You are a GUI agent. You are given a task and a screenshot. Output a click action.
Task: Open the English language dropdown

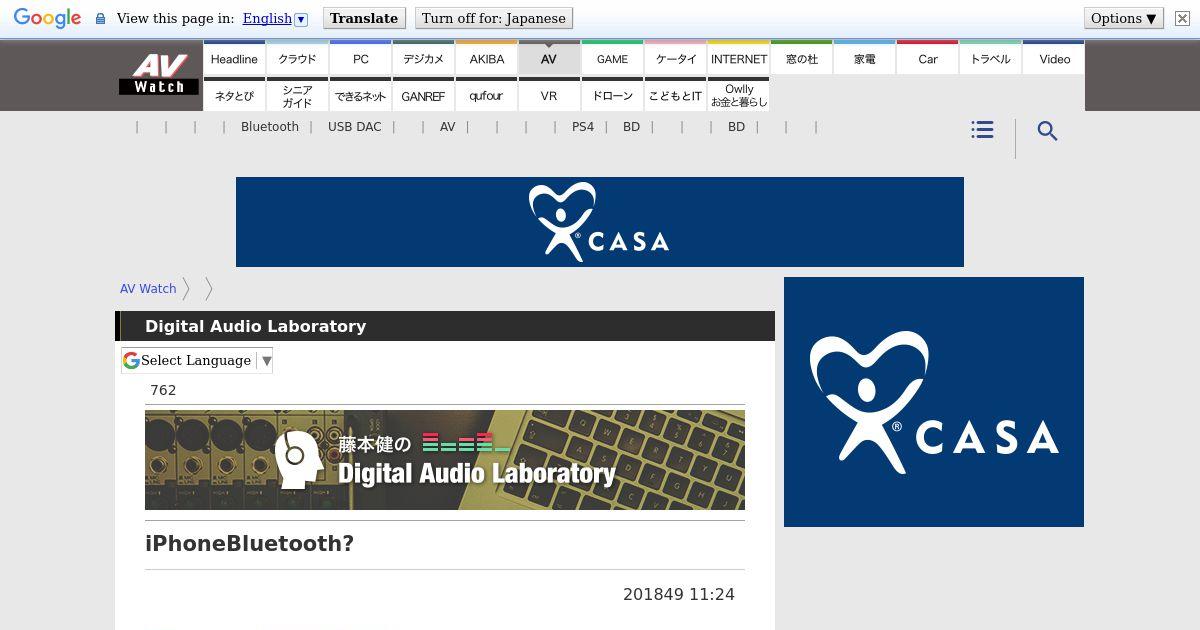275,18
